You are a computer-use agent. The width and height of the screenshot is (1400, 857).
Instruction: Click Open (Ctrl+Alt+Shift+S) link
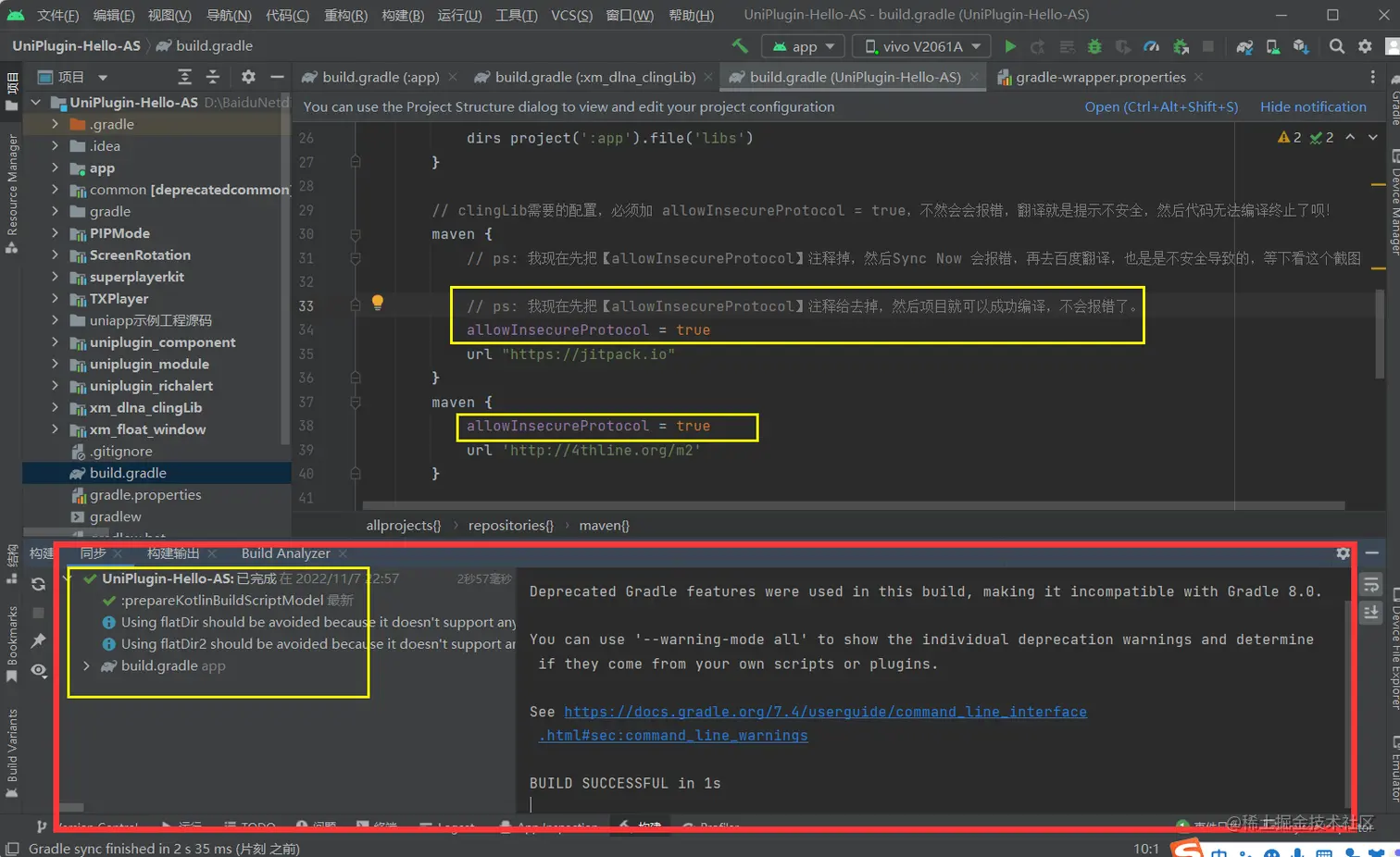click(x=1161, y=106)
